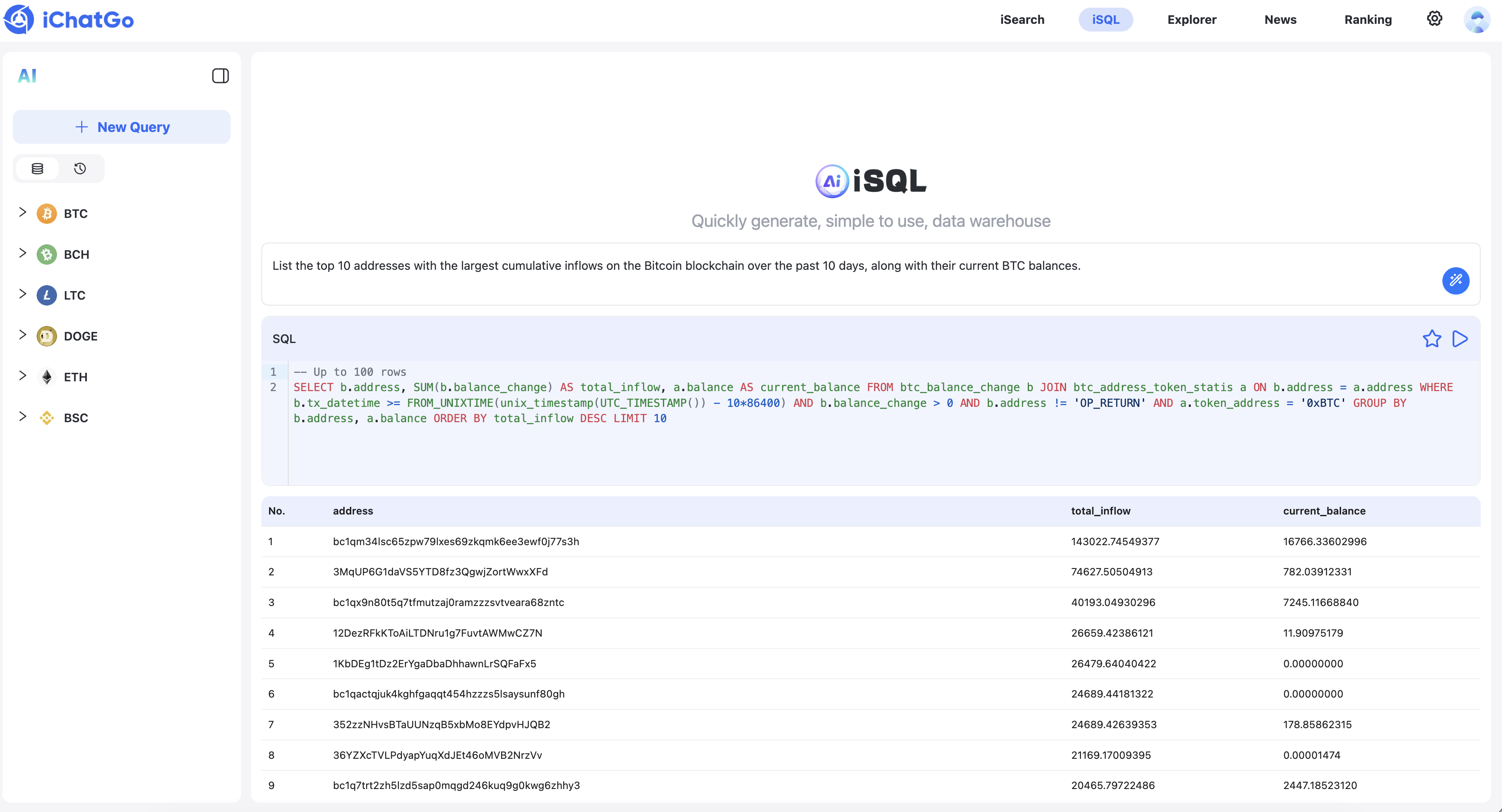Open the News section
Image resolution: width=1502 pixels, height=812 pixels.
tap(1281, 19)
